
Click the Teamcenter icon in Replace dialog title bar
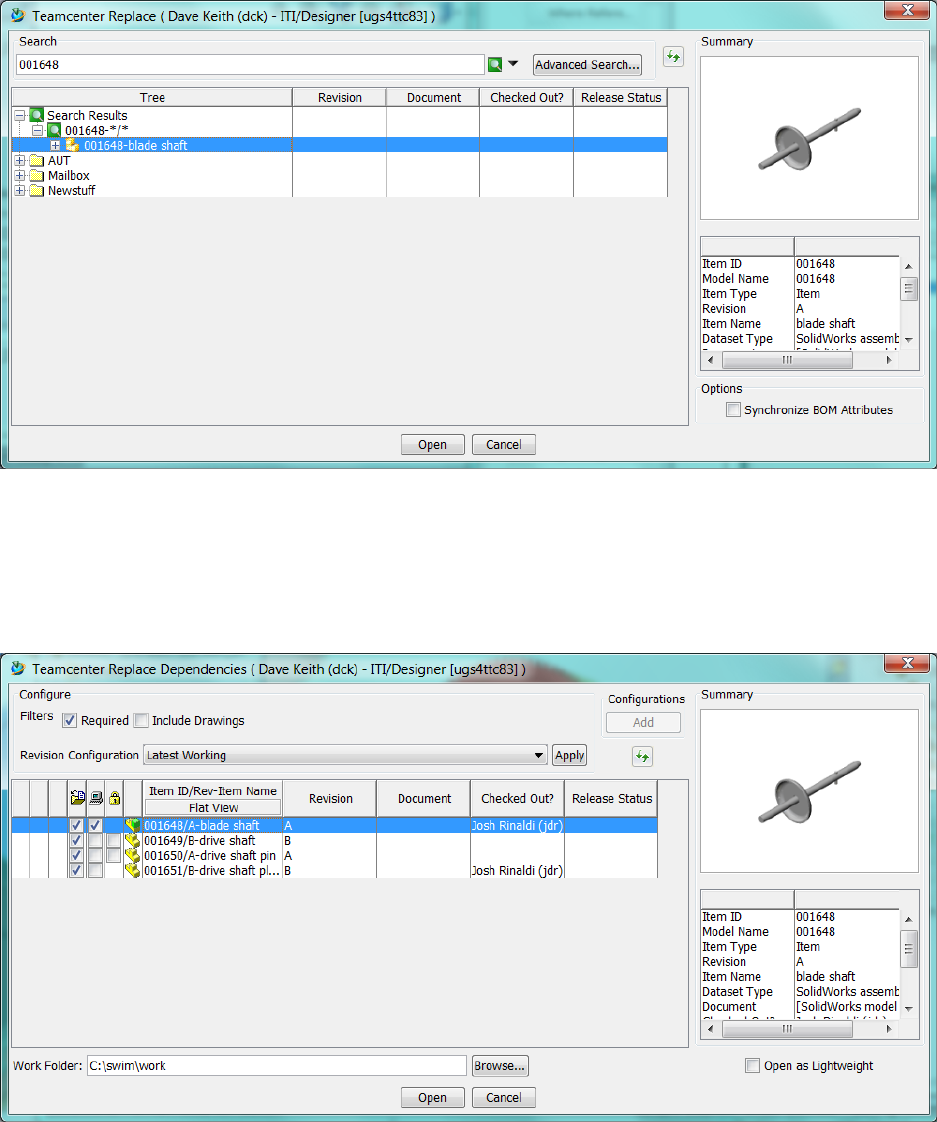pos(18,15)
